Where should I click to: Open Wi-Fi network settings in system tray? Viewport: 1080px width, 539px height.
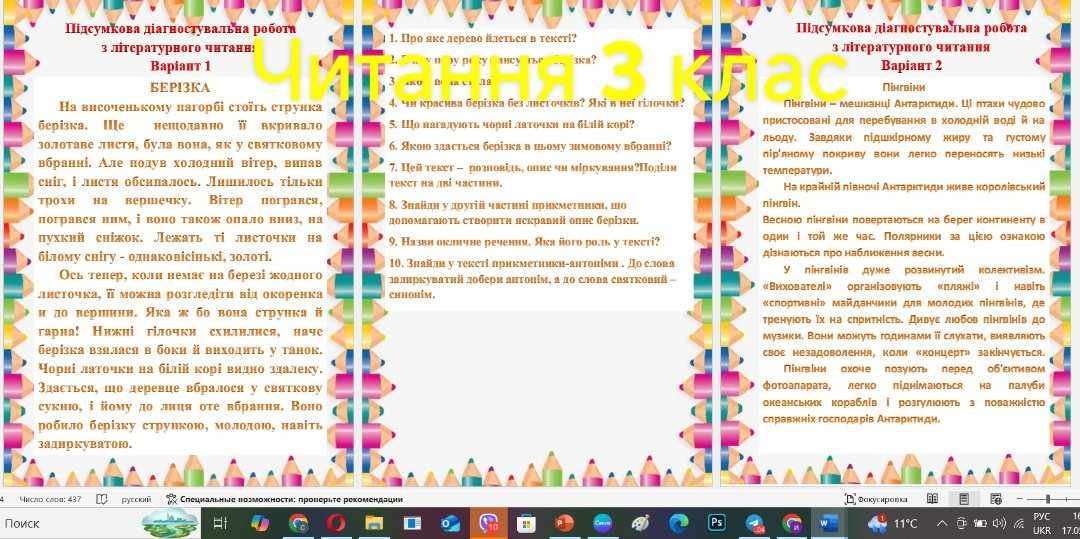point(1019,523)
